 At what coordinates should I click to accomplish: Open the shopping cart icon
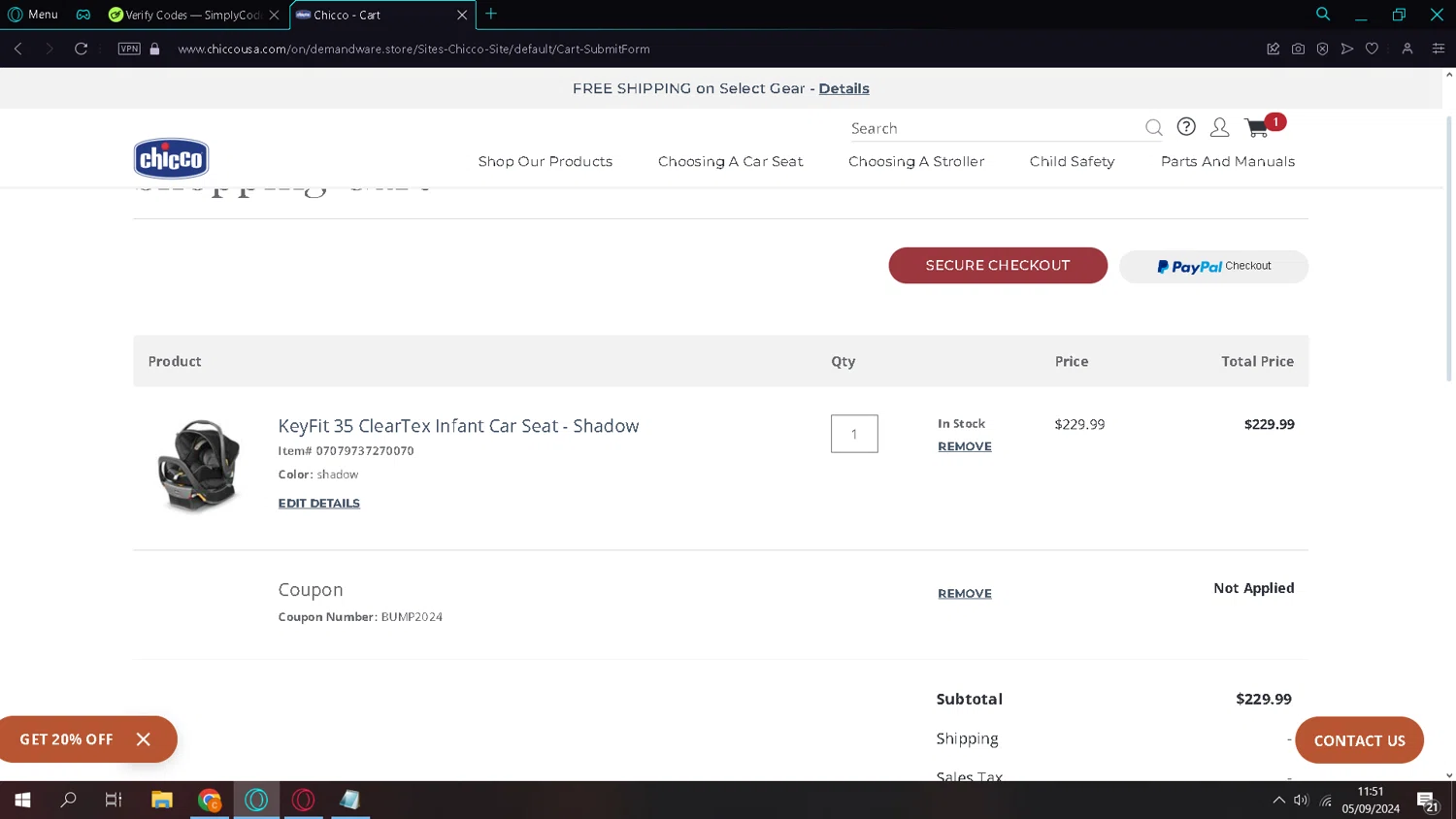coord(1258,127)
